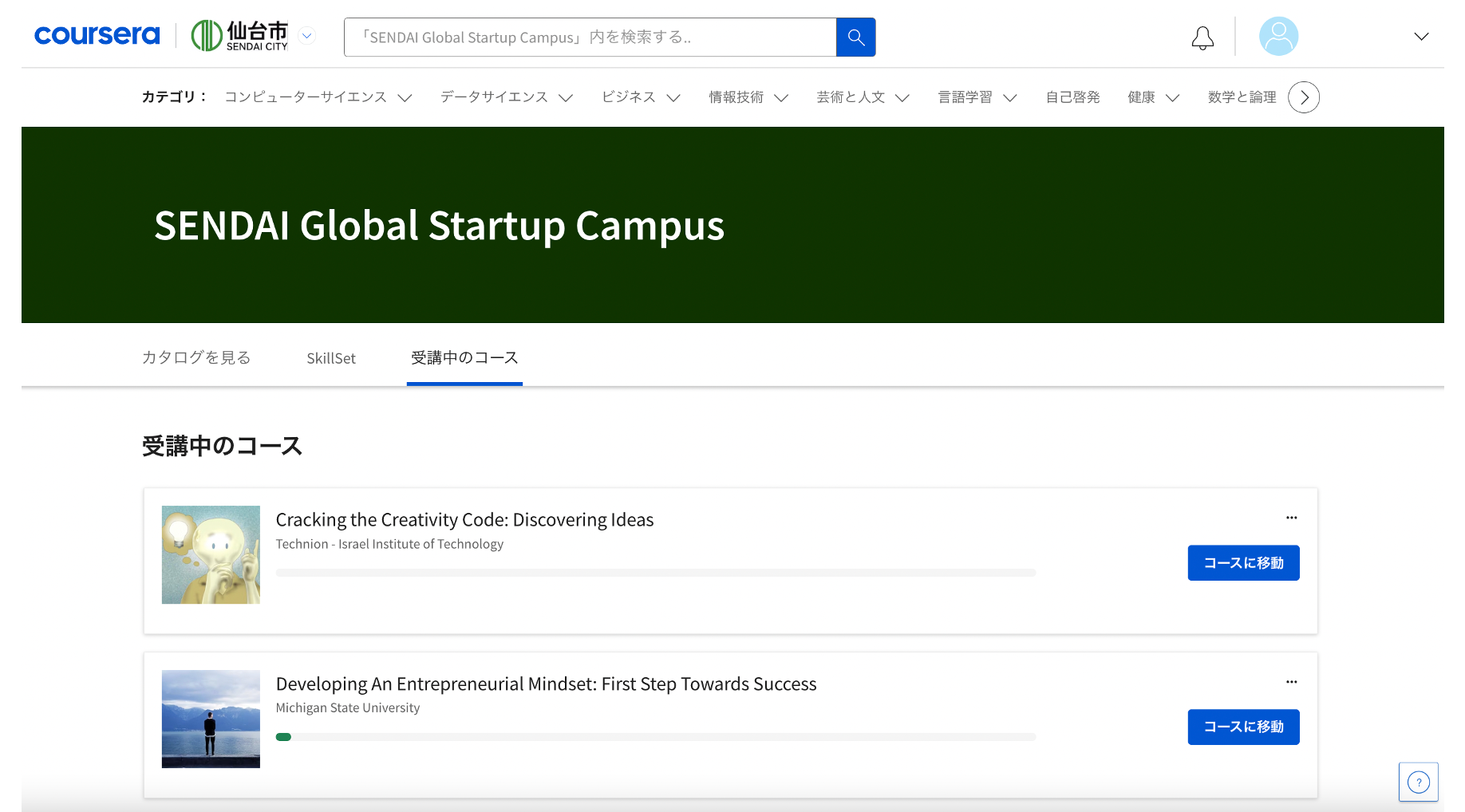The image size is (1465, 812).
Task: Open Developing An Entrepreneurial Mindset course title
Action: (x=546, y=684)
